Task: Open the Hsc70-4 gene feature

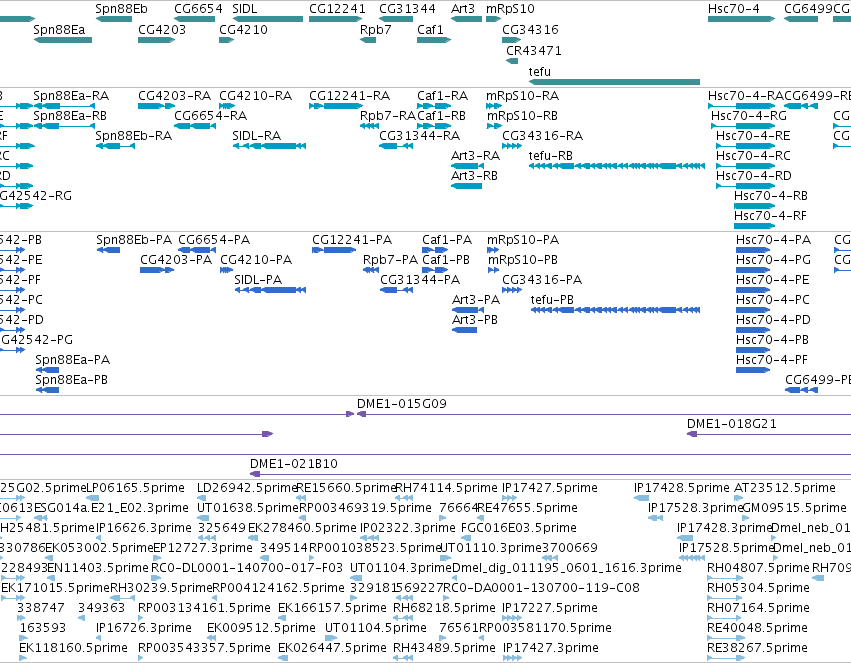Action: (741, 19)
